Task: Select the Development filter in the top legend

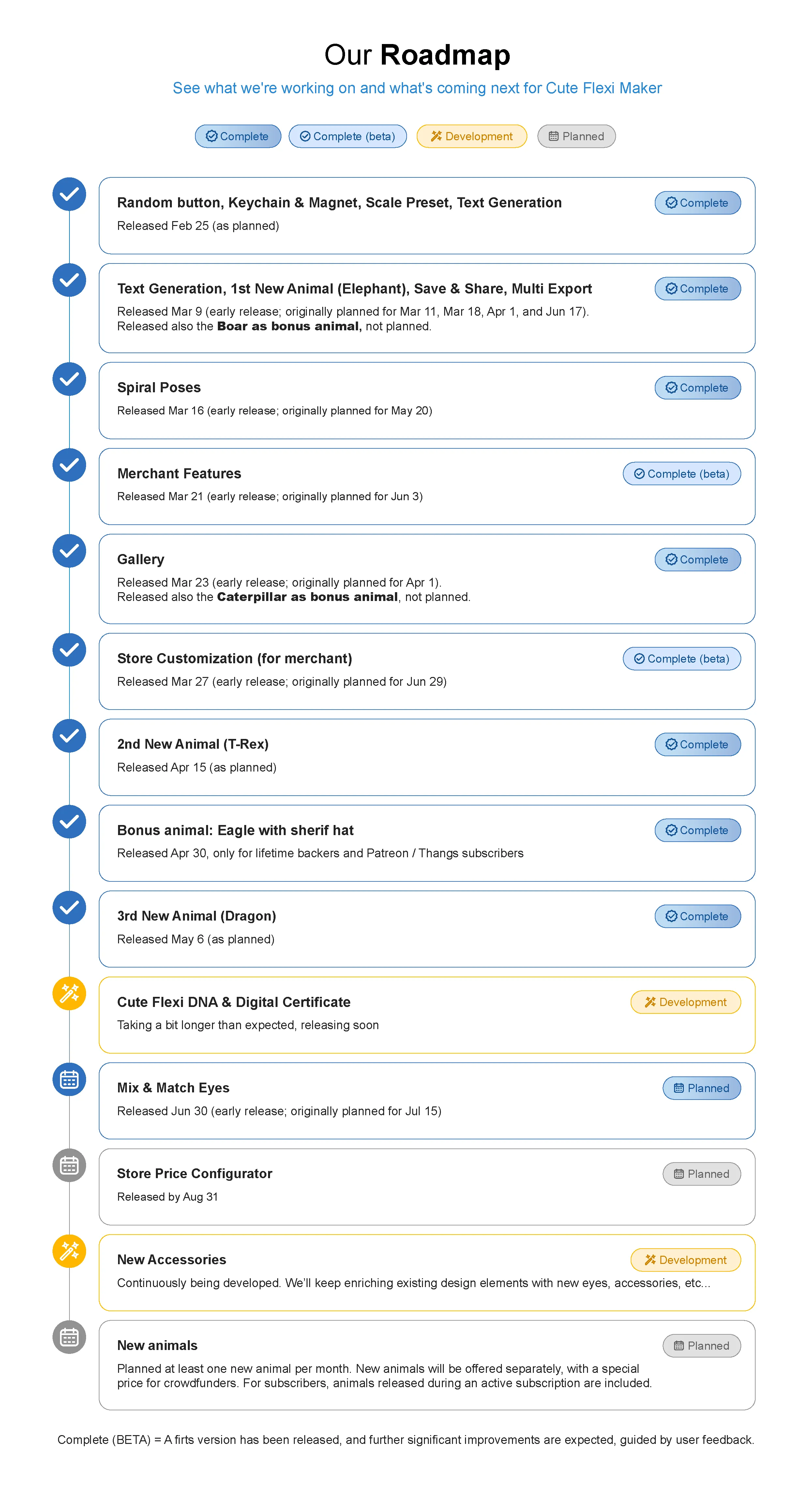Action: (x=472, y=137)
